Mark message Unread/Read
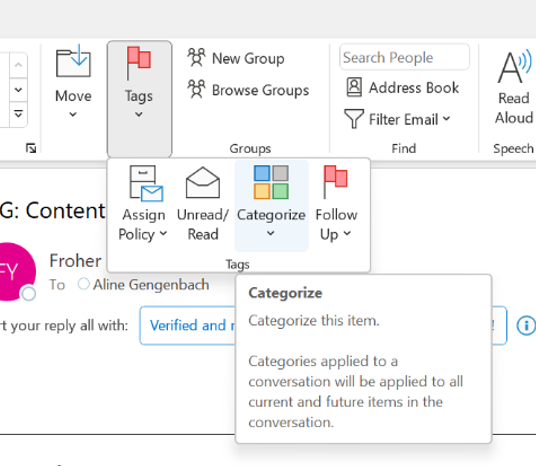Image resolution: width=536 pixels, height=466 pixels. pyautogui.click(x=203, y=204)
